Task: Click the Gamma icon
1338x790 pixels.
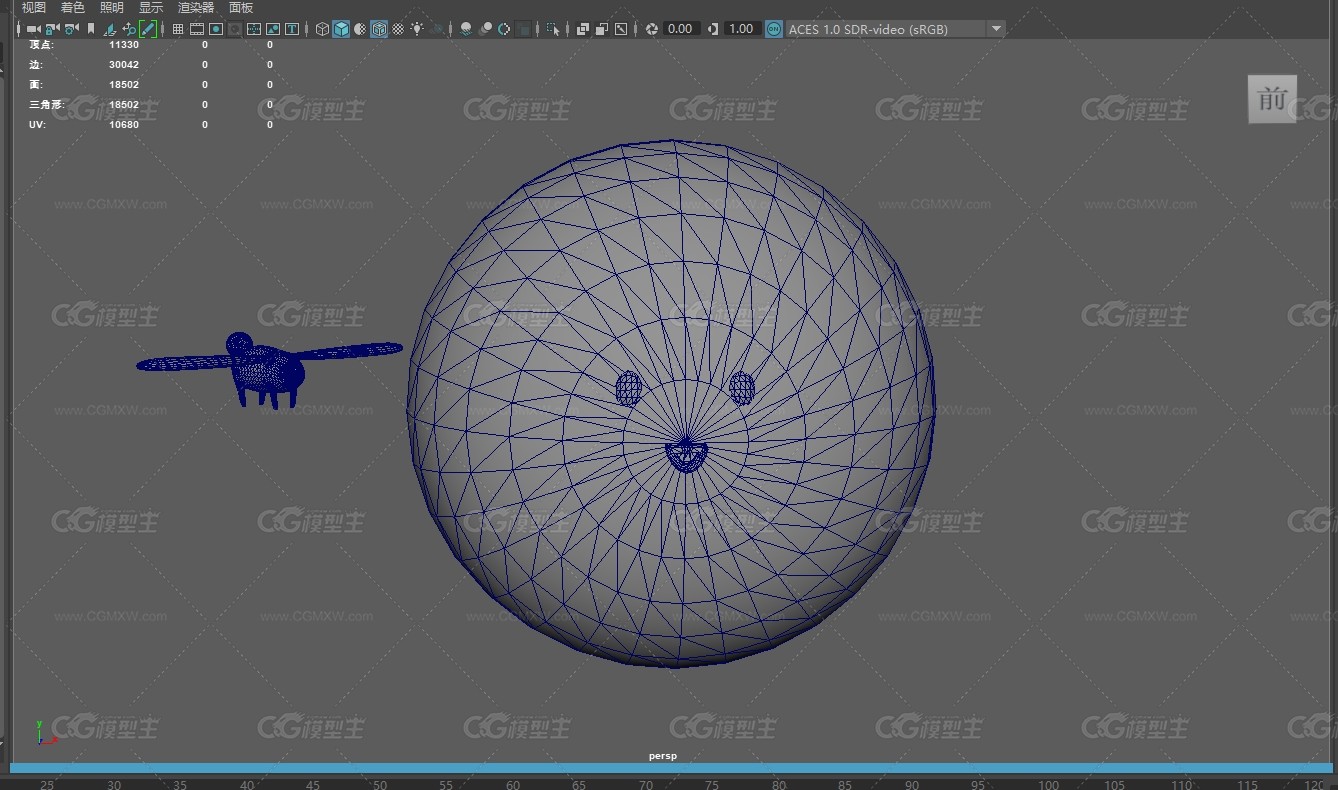Action: coord(713,29)
